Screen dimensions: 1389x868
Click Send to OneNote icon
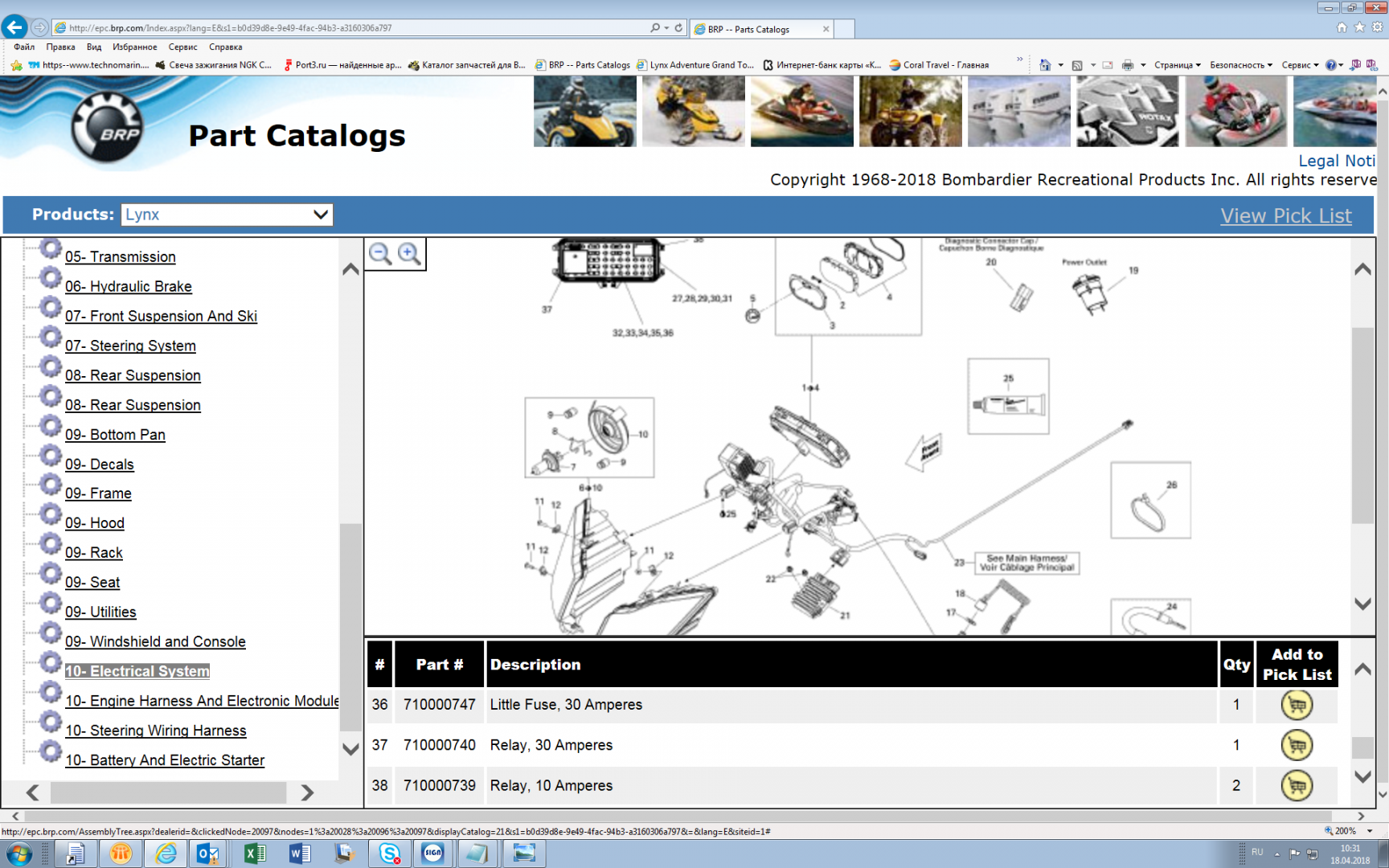1356,65
